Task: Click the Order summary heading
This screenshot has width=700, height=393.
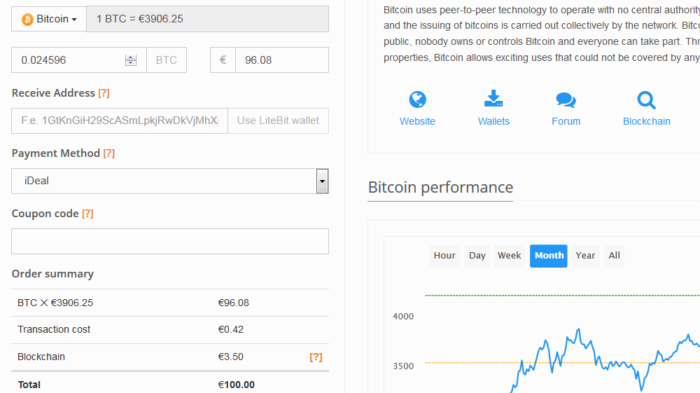Action: tap(53, 274)
